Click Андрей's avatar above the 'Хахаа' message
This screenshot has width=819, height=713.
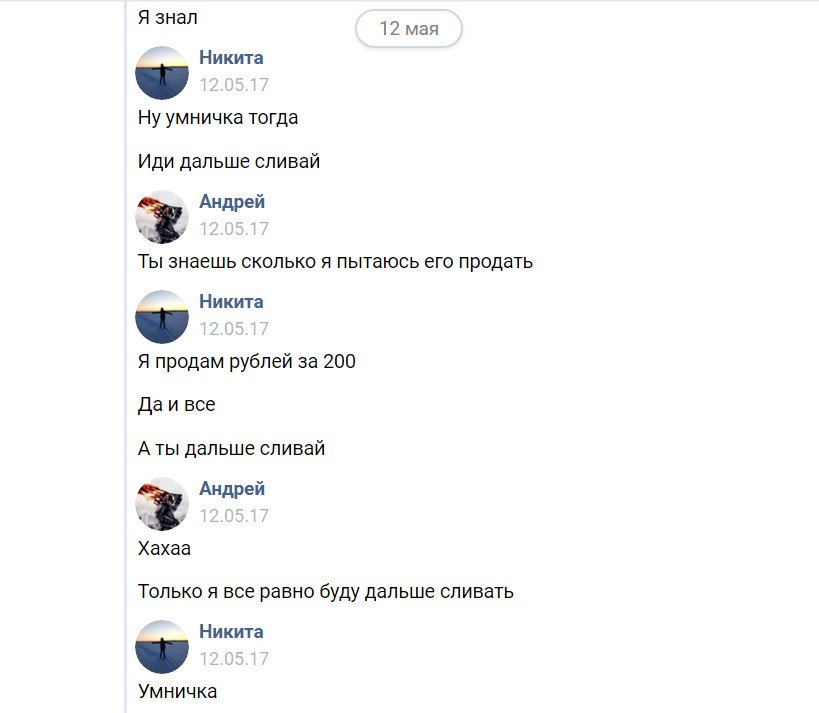162,504
